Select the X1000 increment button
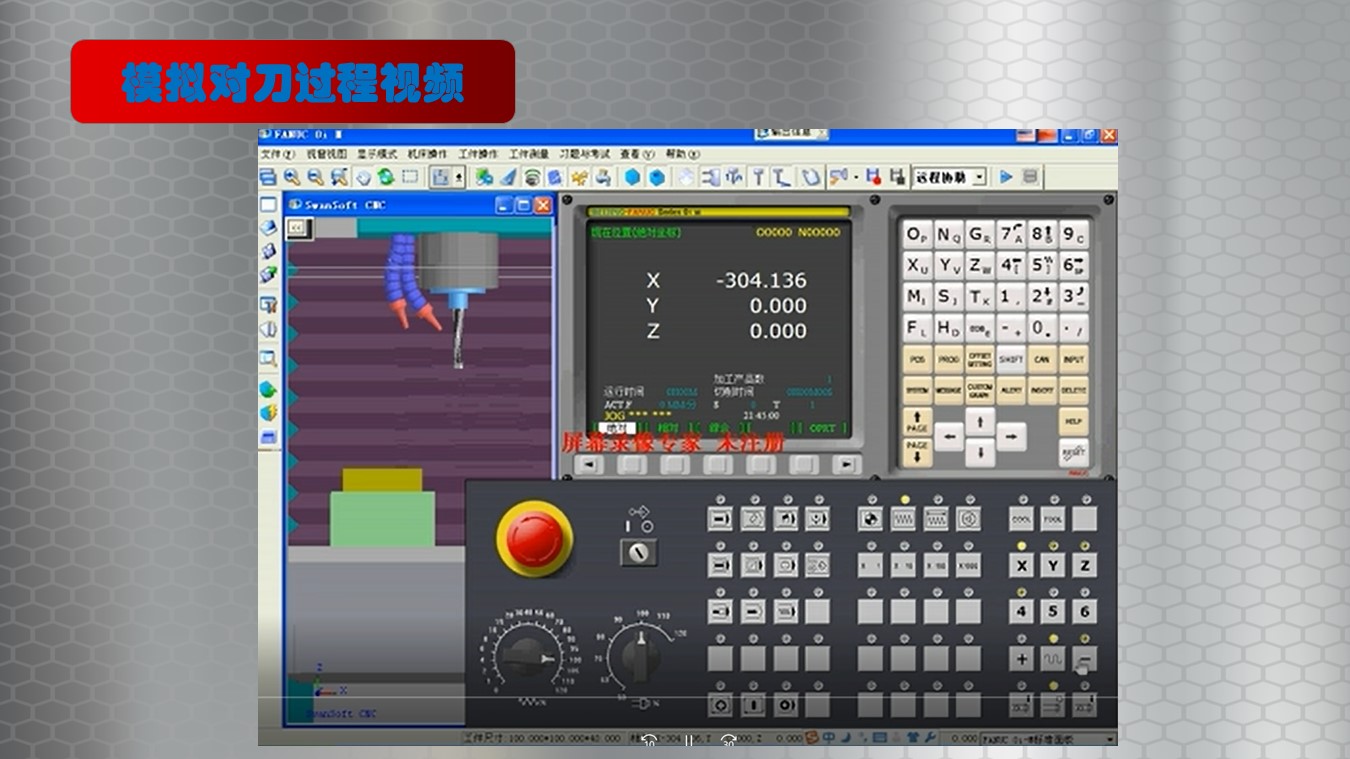Viewport: 1350px width, 759px height. pyautogui.click(x=968, y=566)
